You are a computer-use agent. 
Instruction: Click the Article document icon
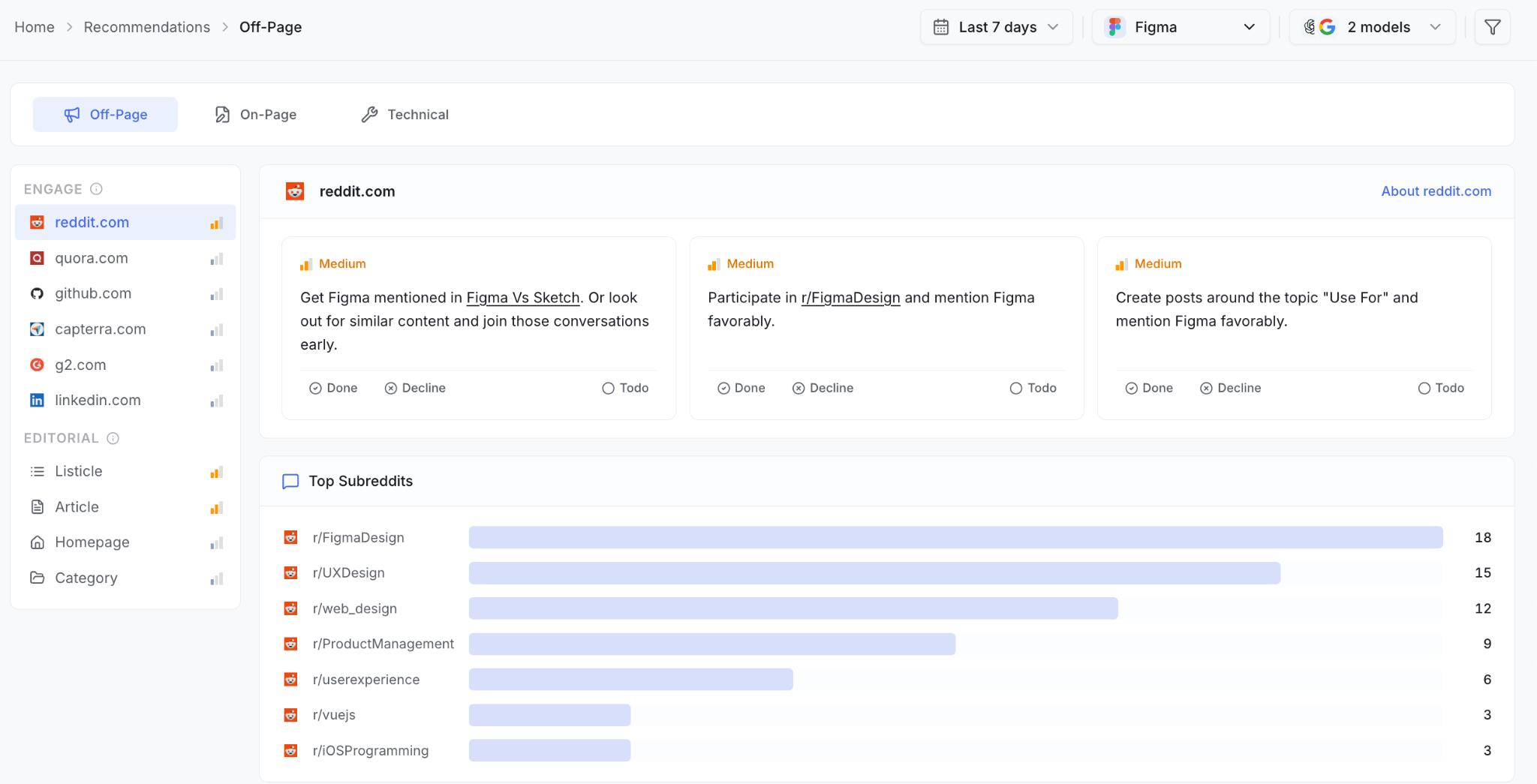click(37, 507)
